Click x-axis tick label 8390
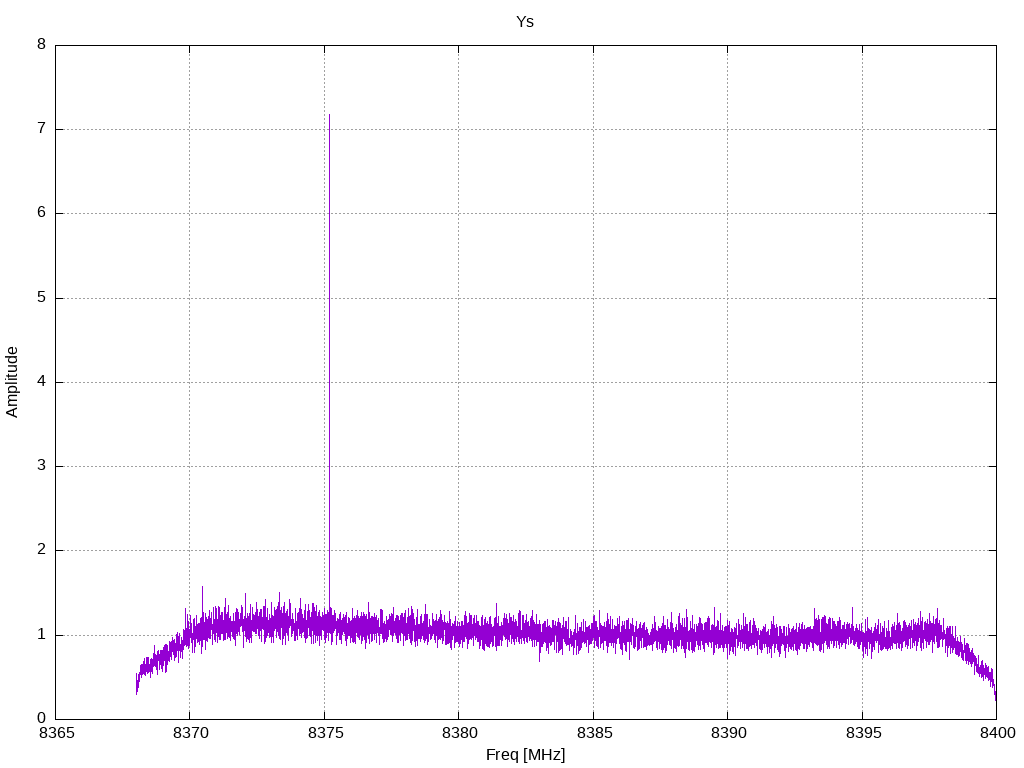Screen dimensions: 1024x768 [728, 733]
